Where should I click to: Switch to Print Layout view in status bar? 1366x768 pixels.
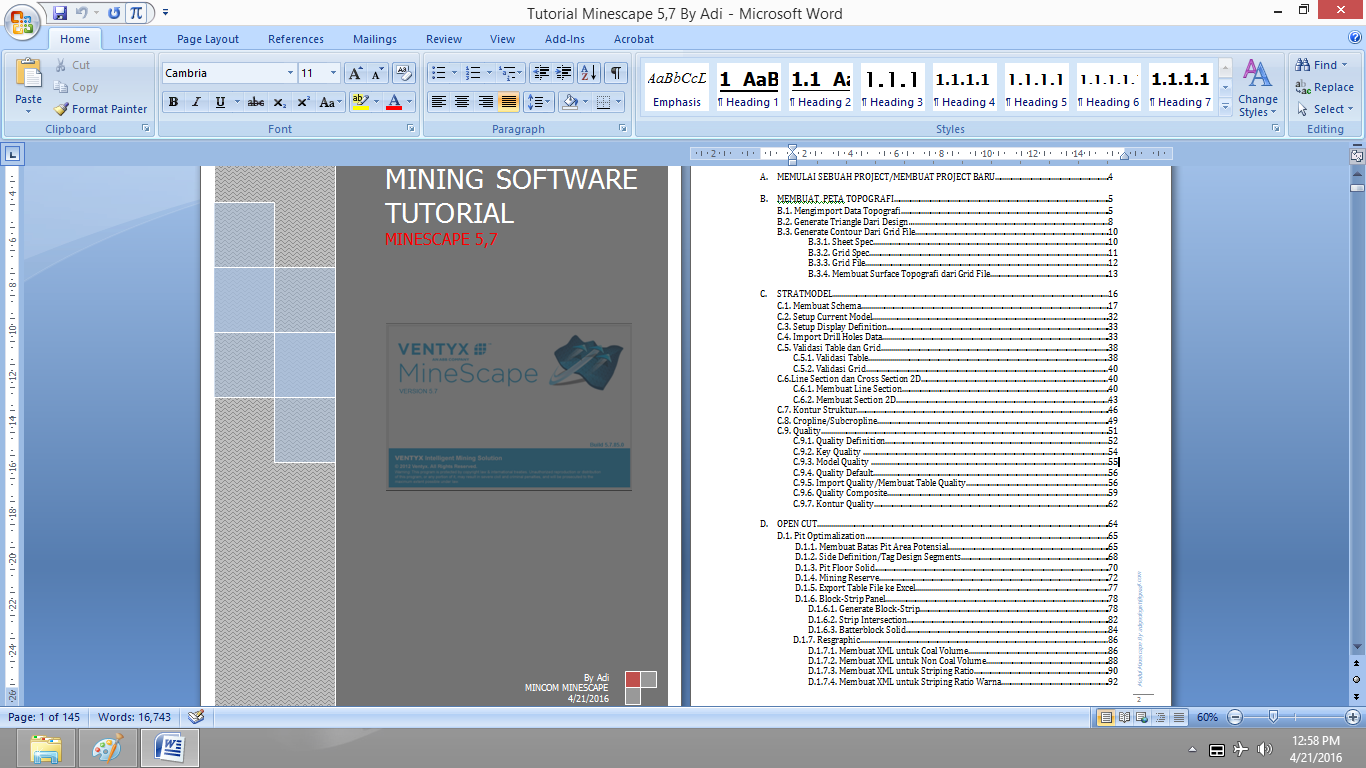[1107, 717]
